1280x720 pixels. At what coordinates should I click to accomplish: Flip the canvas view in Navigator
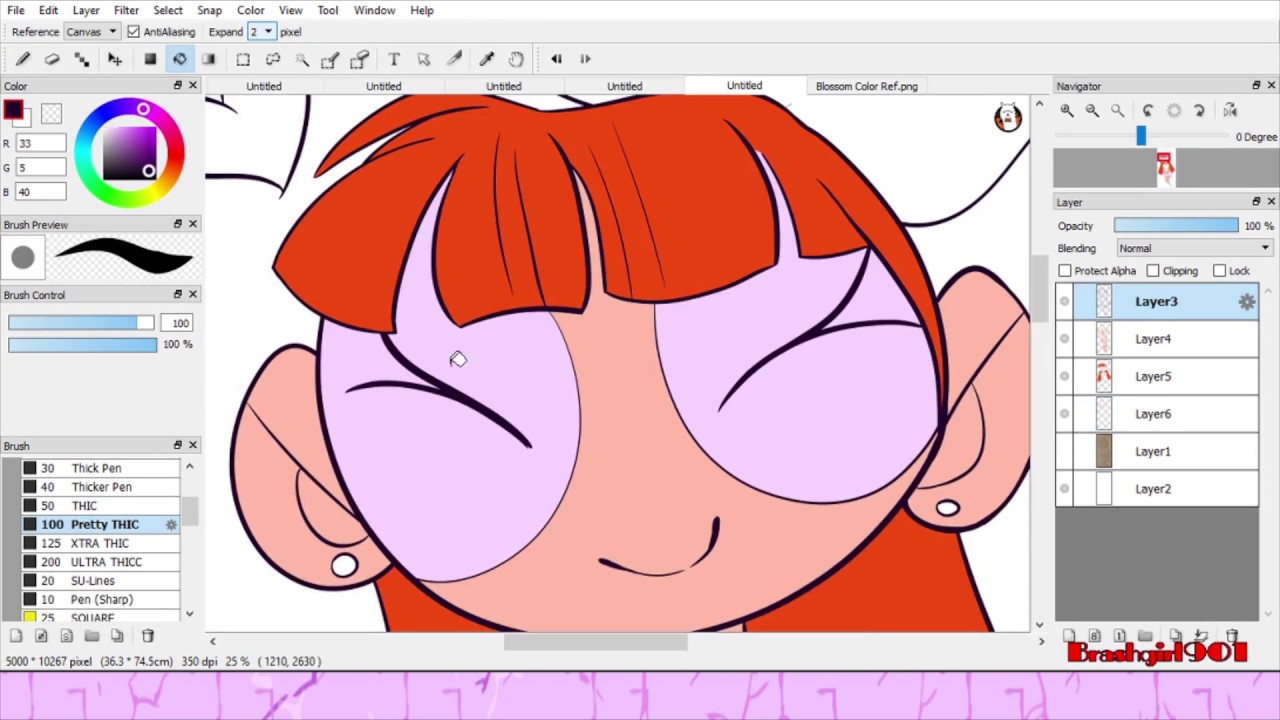tap(1230, 110)
